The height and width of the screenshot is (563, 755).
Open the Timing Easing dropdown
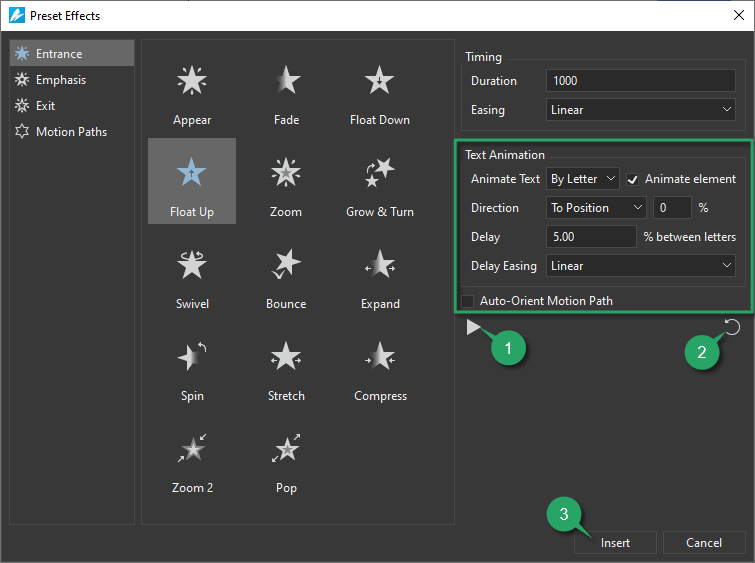click(641, 110)
